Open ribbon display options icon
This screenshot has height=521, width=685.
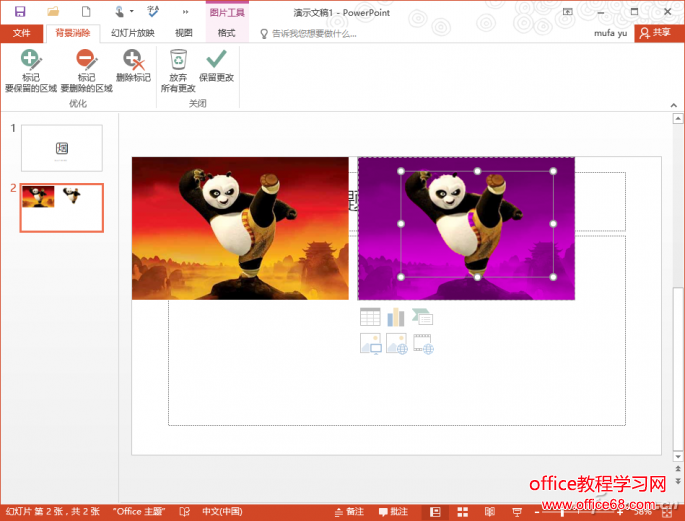pos(567,12)
